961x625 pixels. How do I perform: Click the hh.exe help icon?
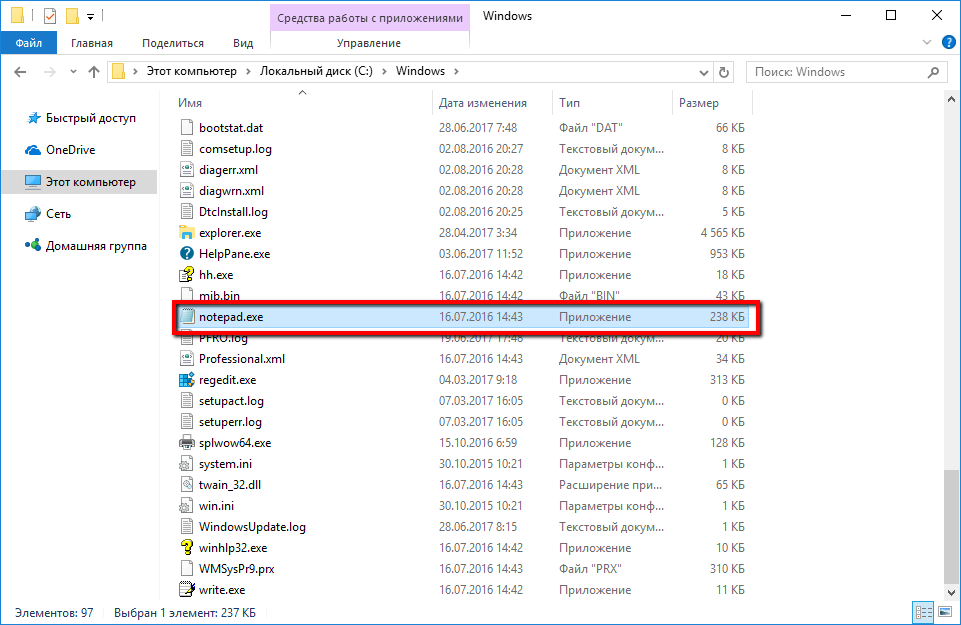pyautogui.click(x=186, y=275)
